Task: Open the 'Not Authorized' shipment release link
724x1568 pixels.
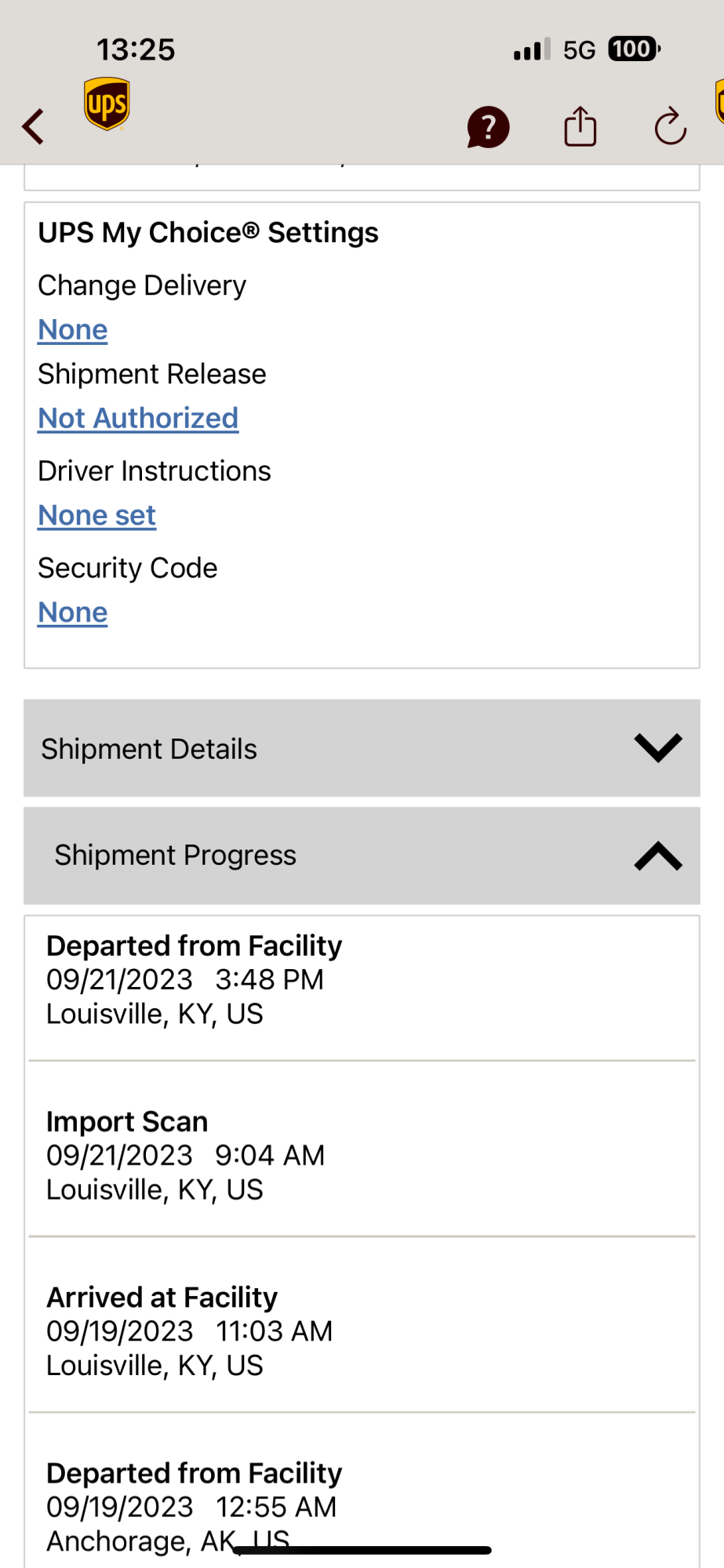Action: [x=138, y=419]
